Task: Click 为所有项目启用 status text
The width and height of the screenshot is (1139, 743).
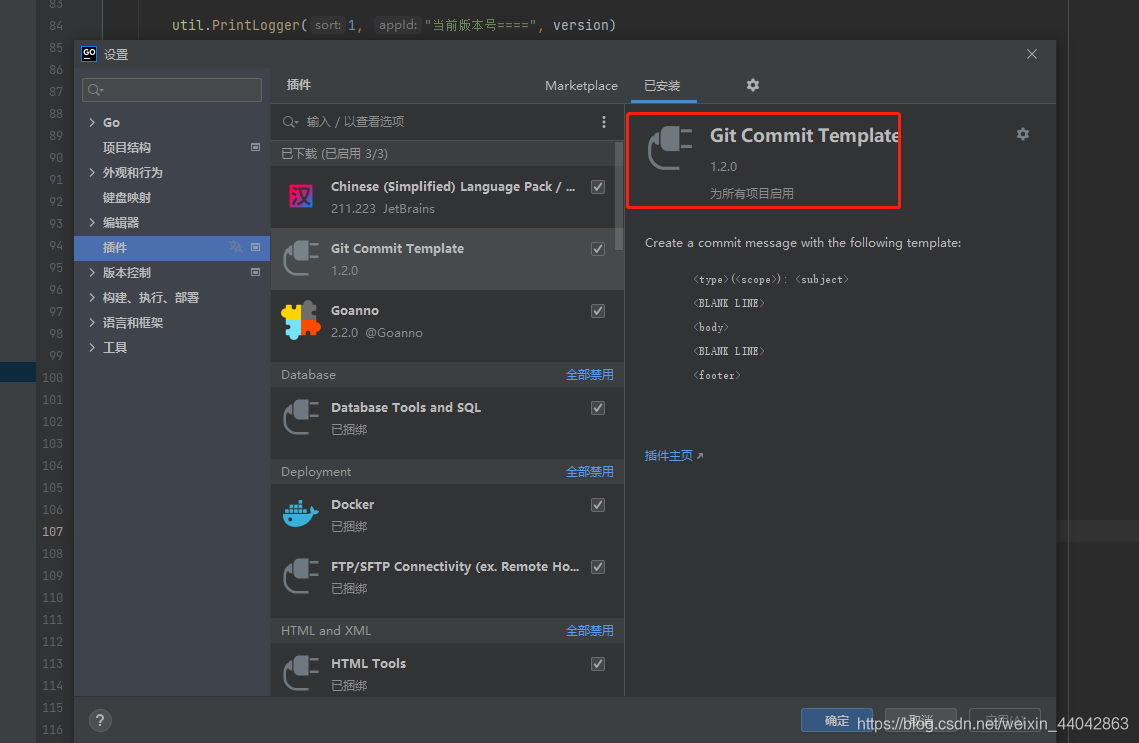Action: pos(752,194)
